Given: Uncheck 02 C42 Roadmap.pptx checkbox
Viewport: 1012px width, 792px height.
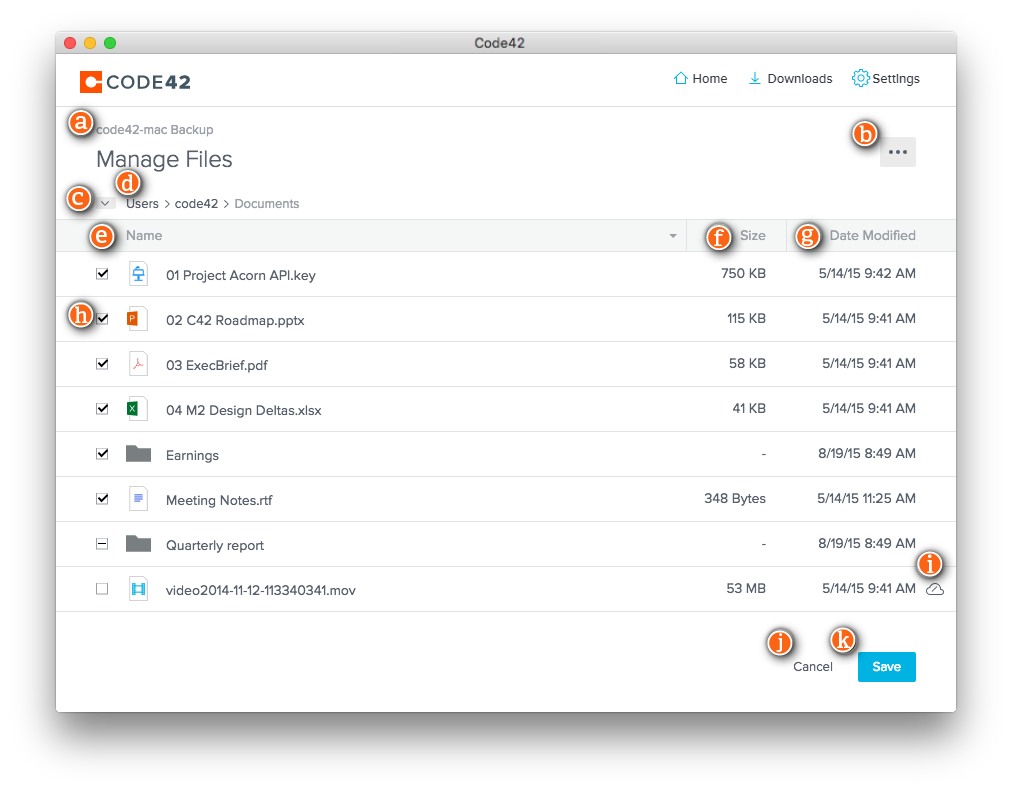Looking at the screenshot, I should tap(102, 319).
